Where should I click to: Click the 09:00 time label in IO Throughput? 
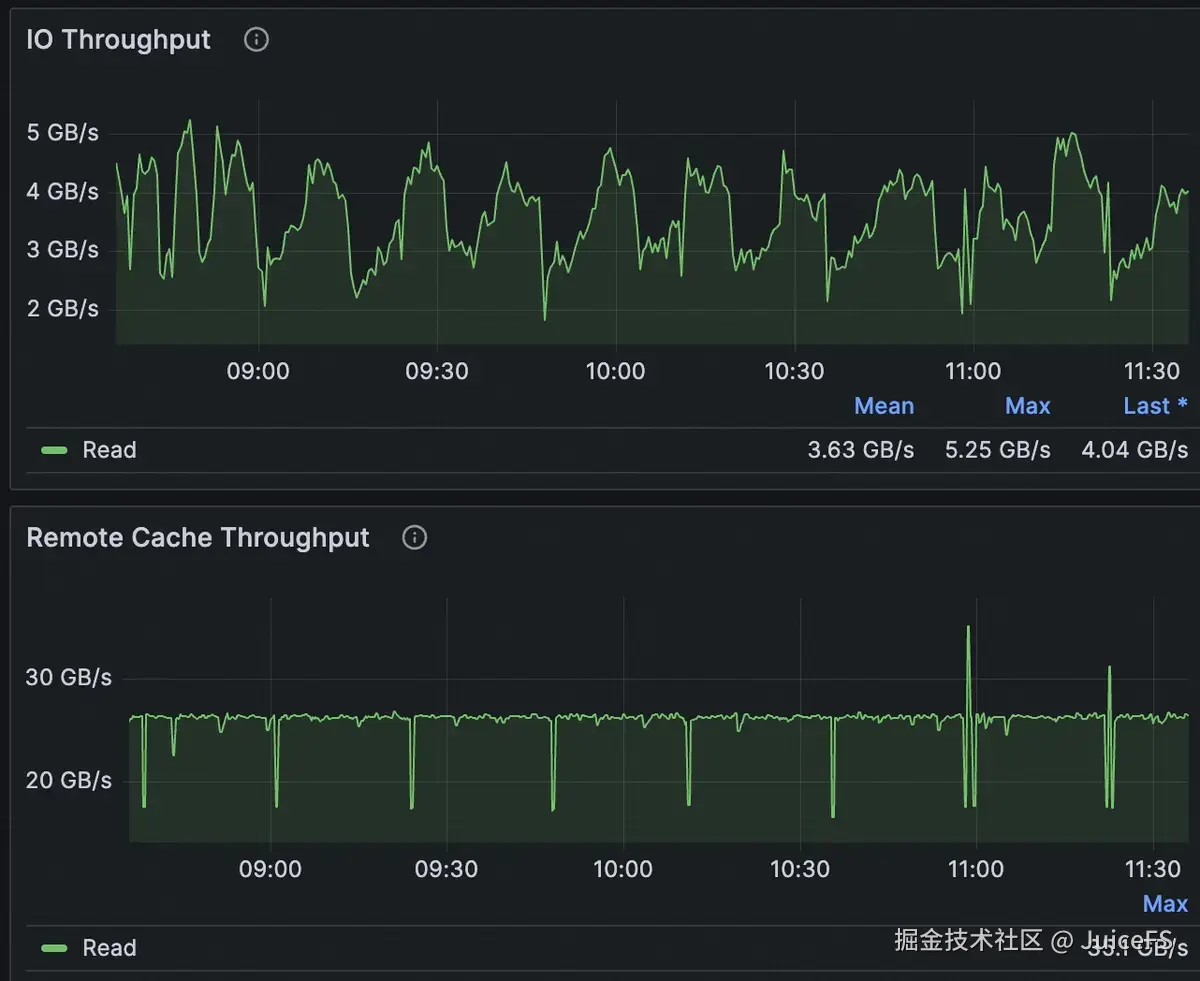coord(258,372)
